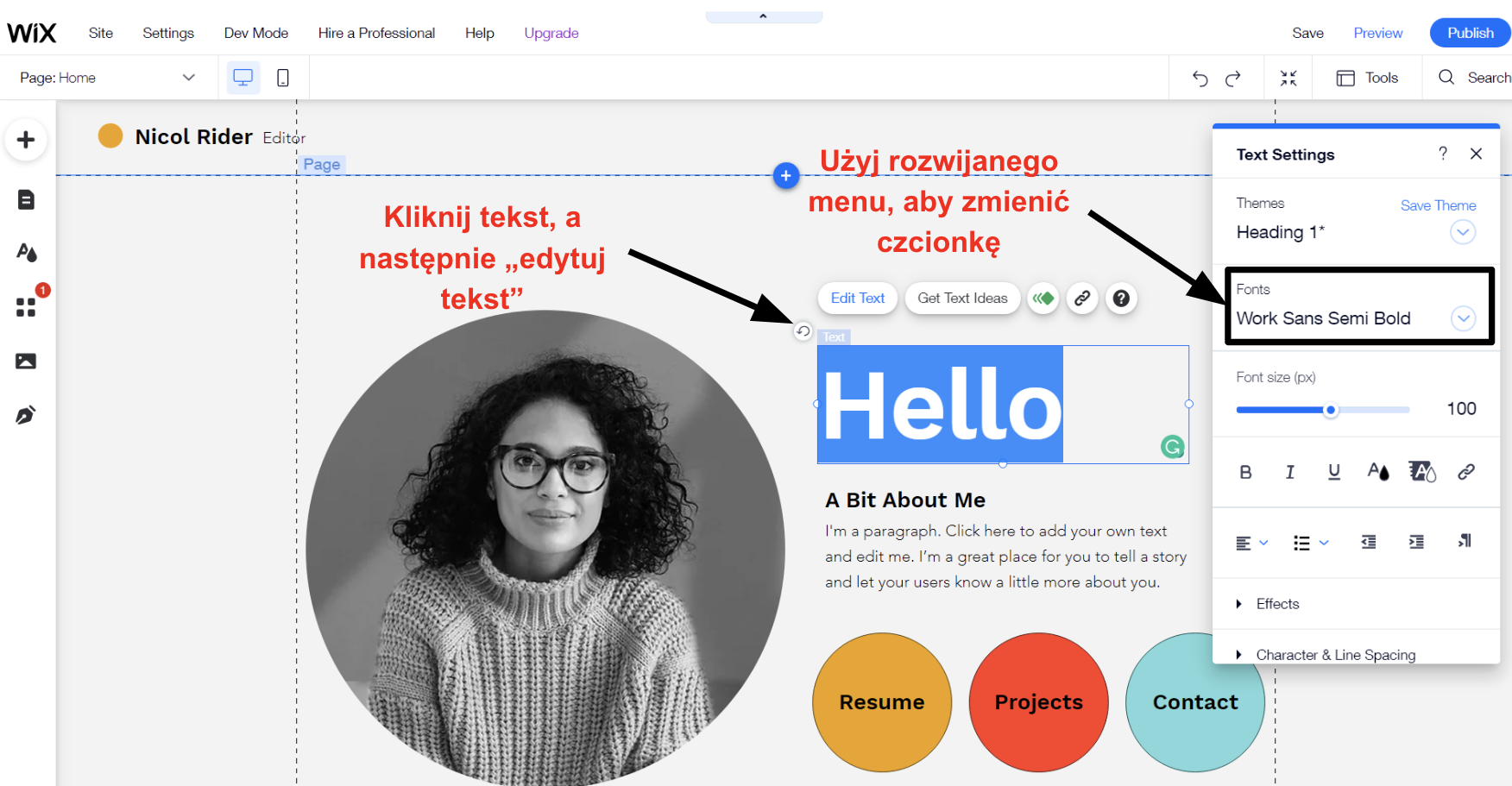The image size is (1512, 786).
Task: Click the Add Elements plus icon
Action: [x=26, y=140]
